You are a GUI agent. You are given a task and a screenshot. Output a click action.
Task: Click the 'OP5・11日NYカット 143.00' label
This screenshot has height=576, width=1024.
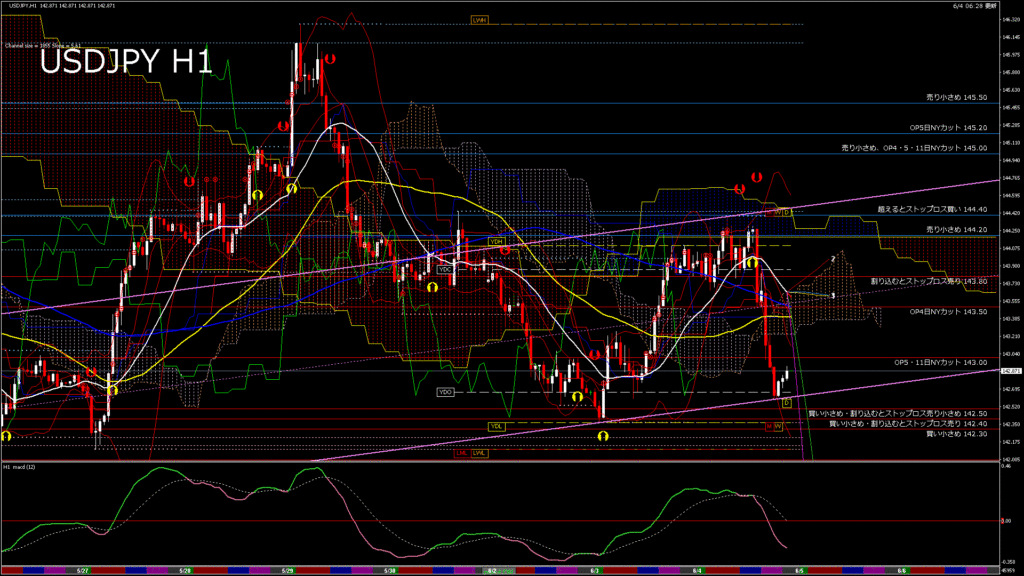[940, 362]
